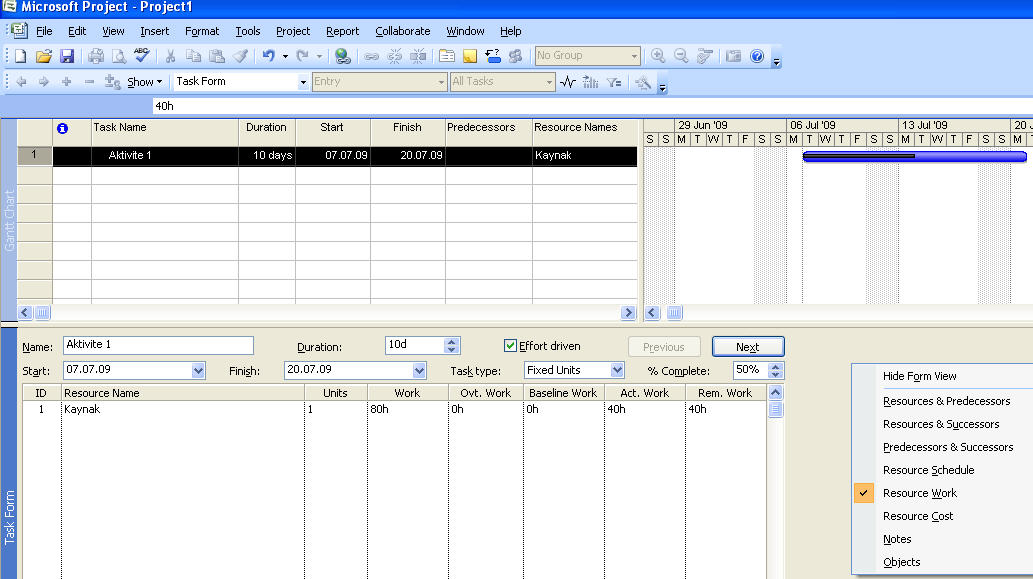Screen dimensions: 1033x579
Task: Click the Undo arrow icon
Action: pos(268,56)
